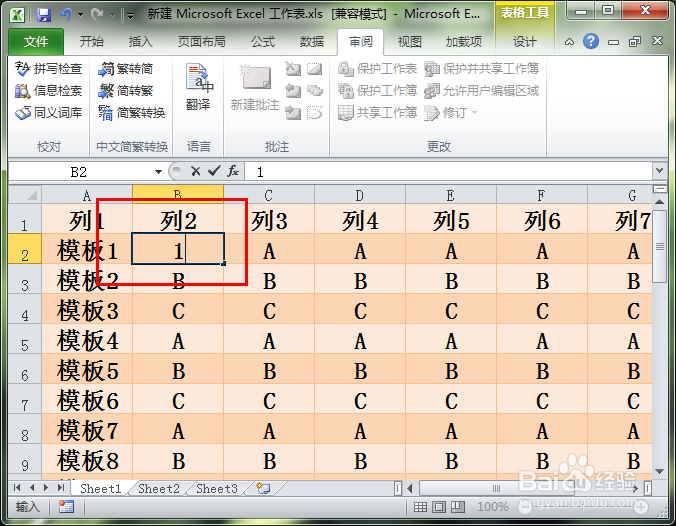676x526 pixels.
Task: Click header cell 列4
Action: 360,219
